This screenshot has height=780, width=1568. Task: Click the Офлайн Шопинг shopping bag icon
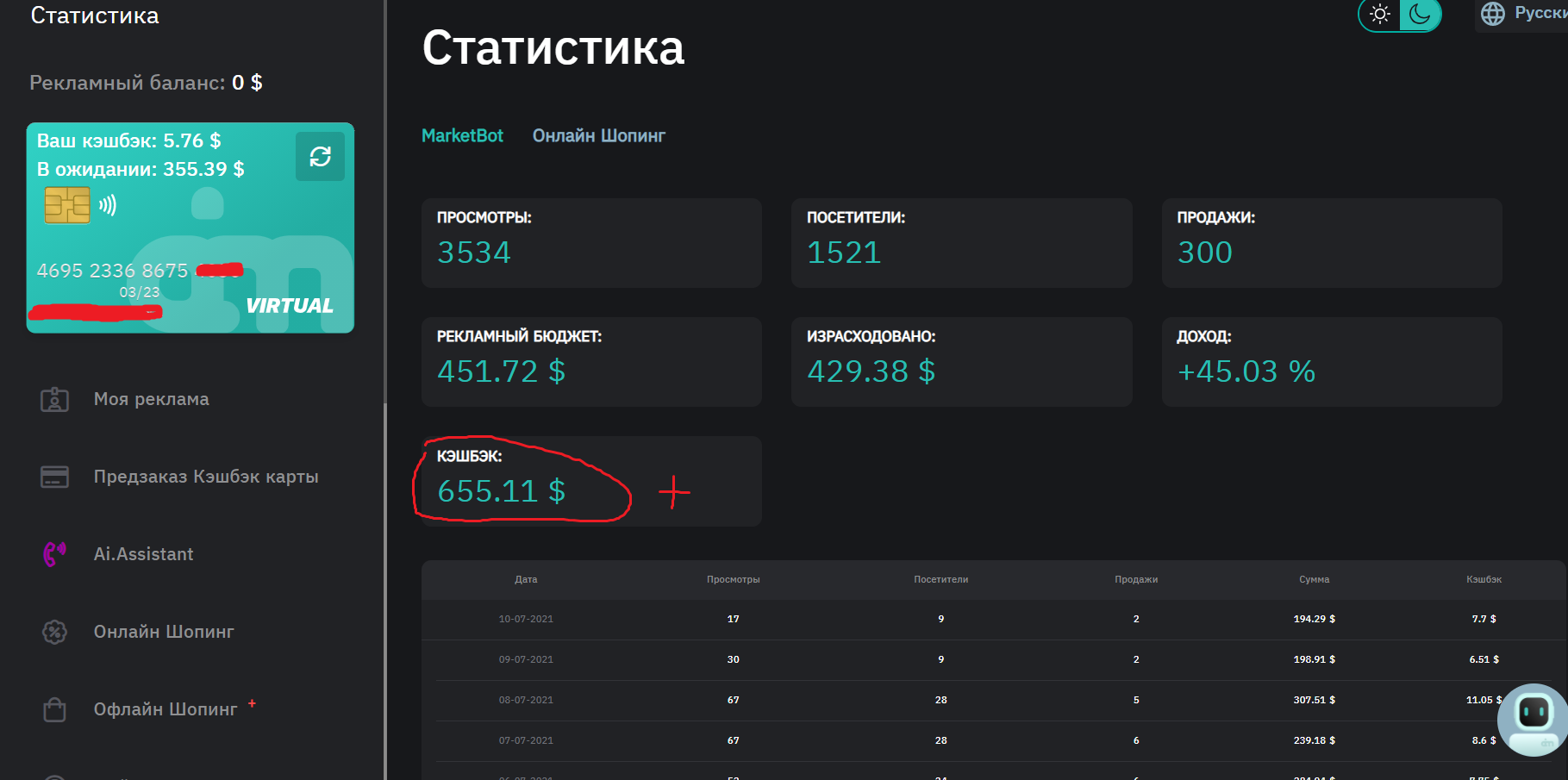point(54,709)
